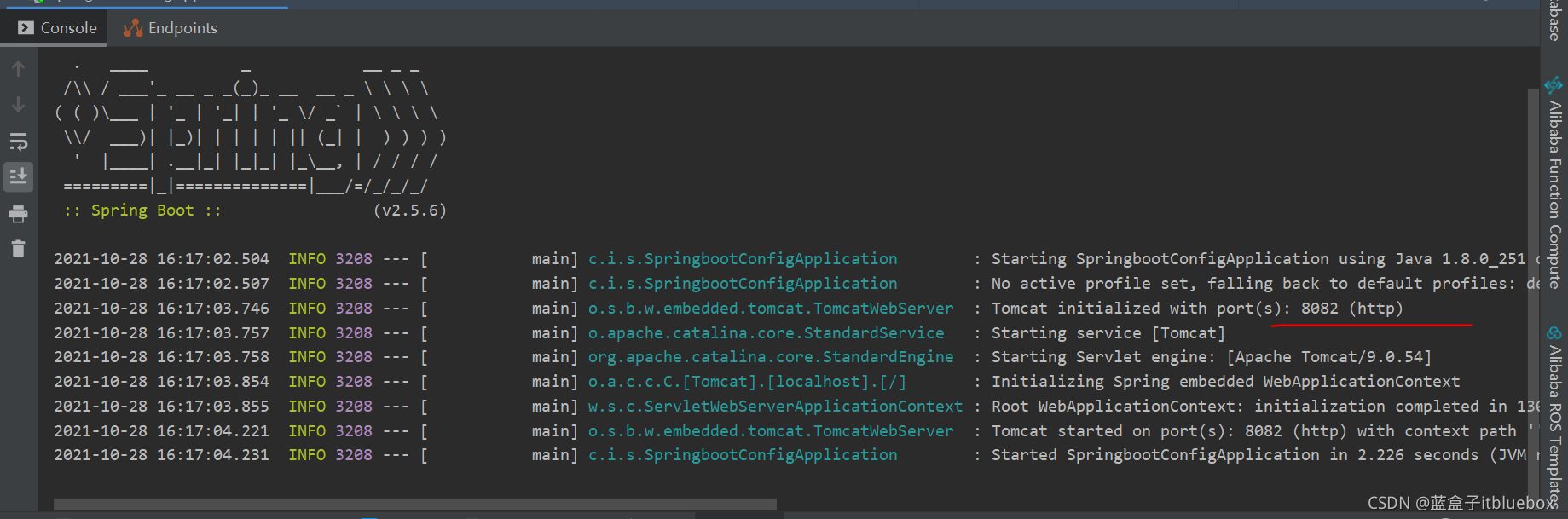Click the print console icon
This screenshot has height=519, width=1568.
(18, 214)
